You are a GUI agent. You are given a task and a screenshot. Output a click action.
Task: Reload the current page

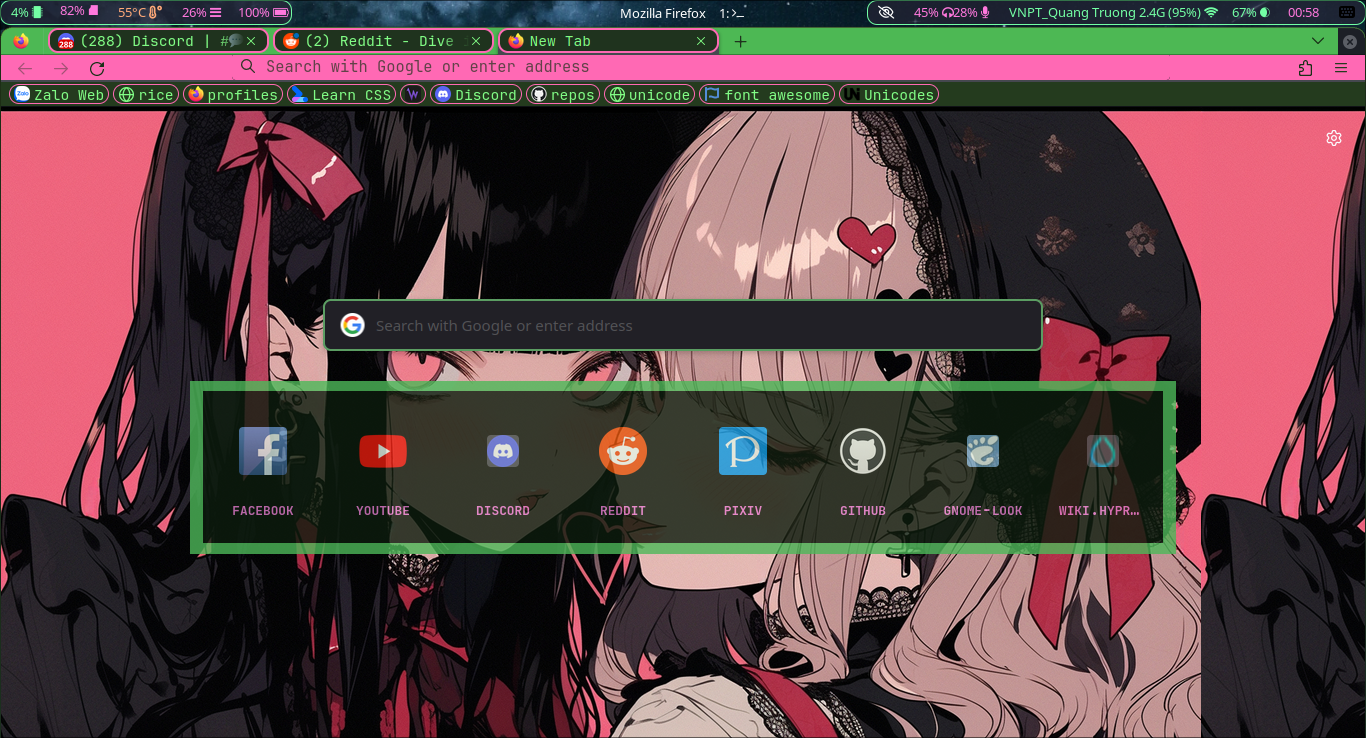pos(97,68)
